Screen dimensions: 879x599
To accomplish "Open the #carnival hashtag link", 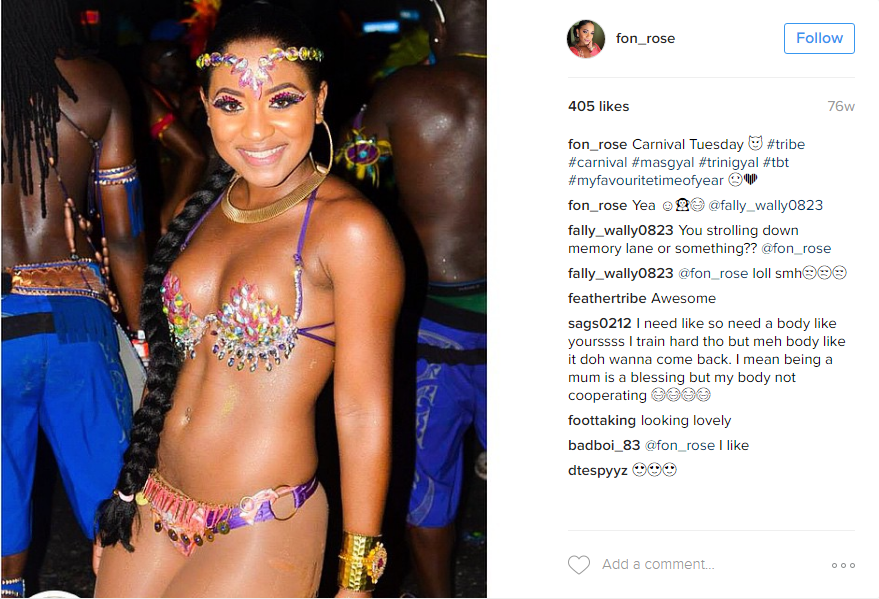I will tap(597, 162).
